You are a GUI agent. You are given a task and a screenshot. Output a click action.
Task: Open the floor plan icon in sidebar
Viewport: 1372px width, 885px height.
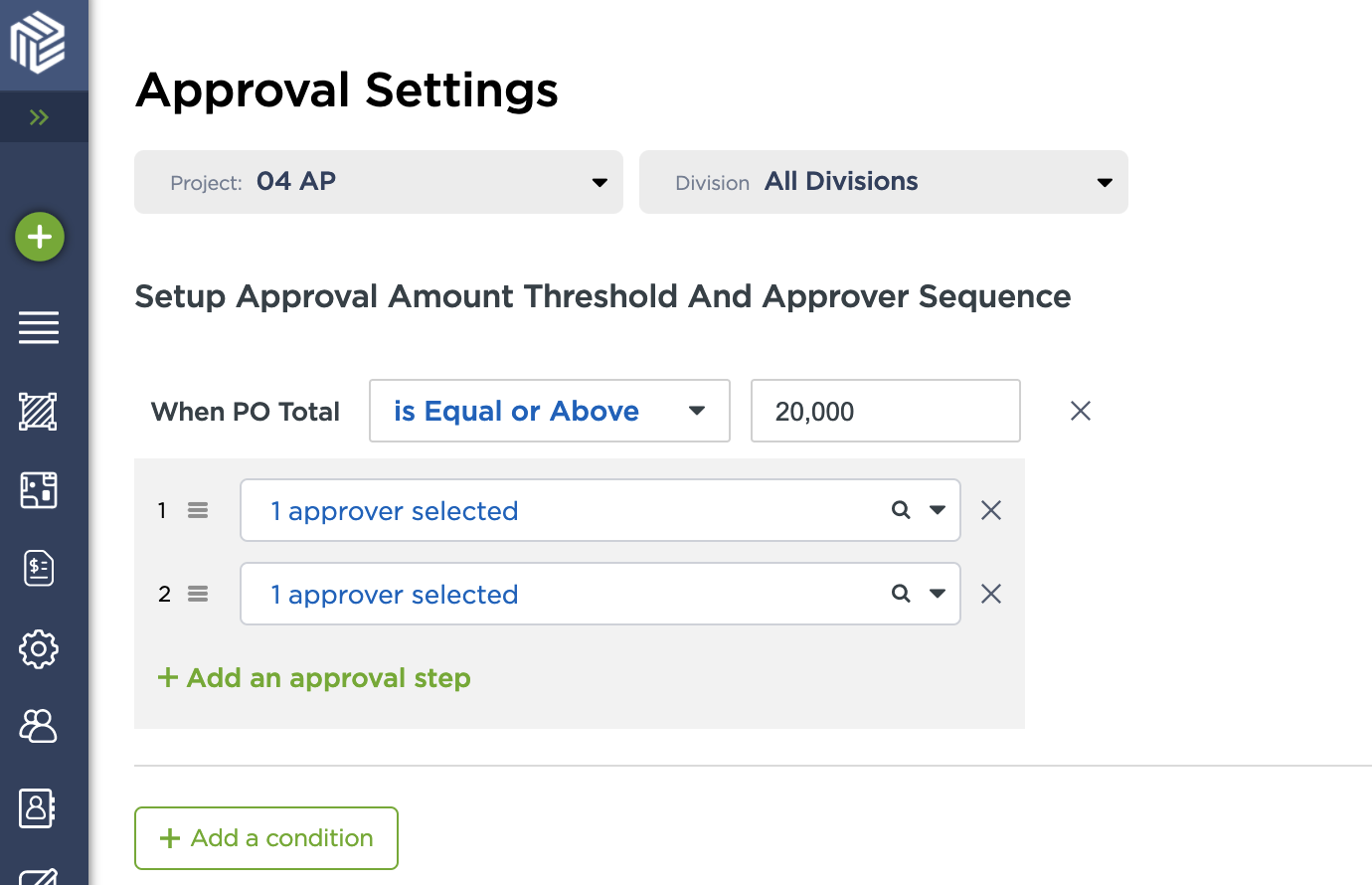[39, 490]
